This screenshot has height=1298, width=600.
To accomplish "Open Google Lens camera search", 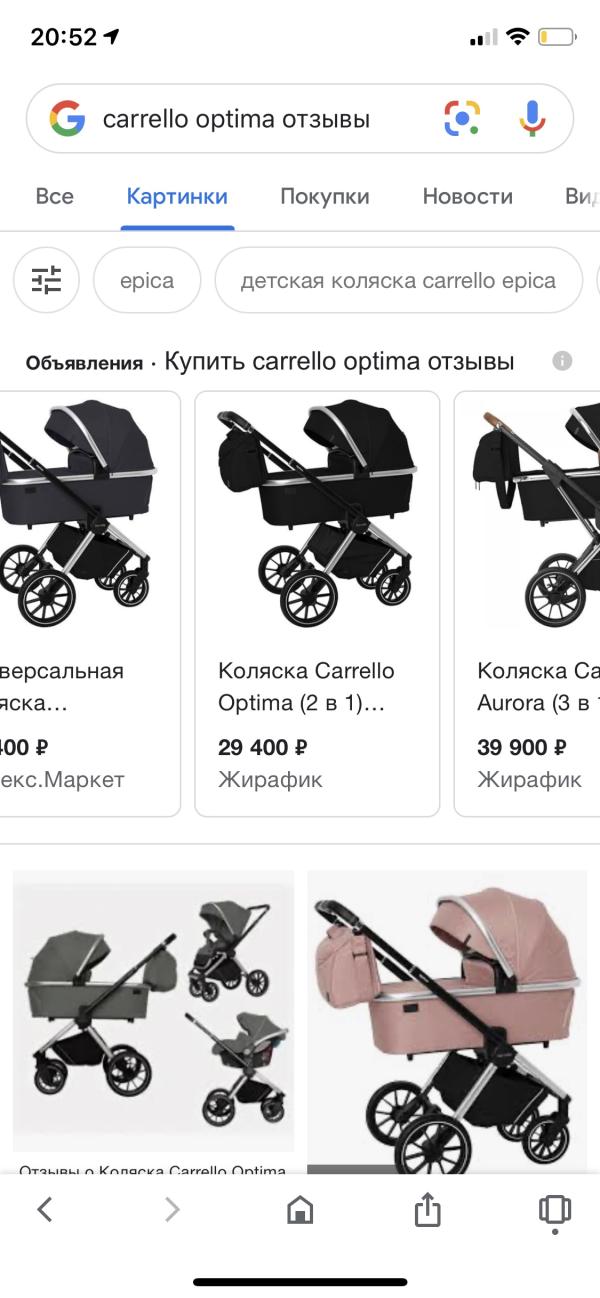I will [x=462, y=120].
